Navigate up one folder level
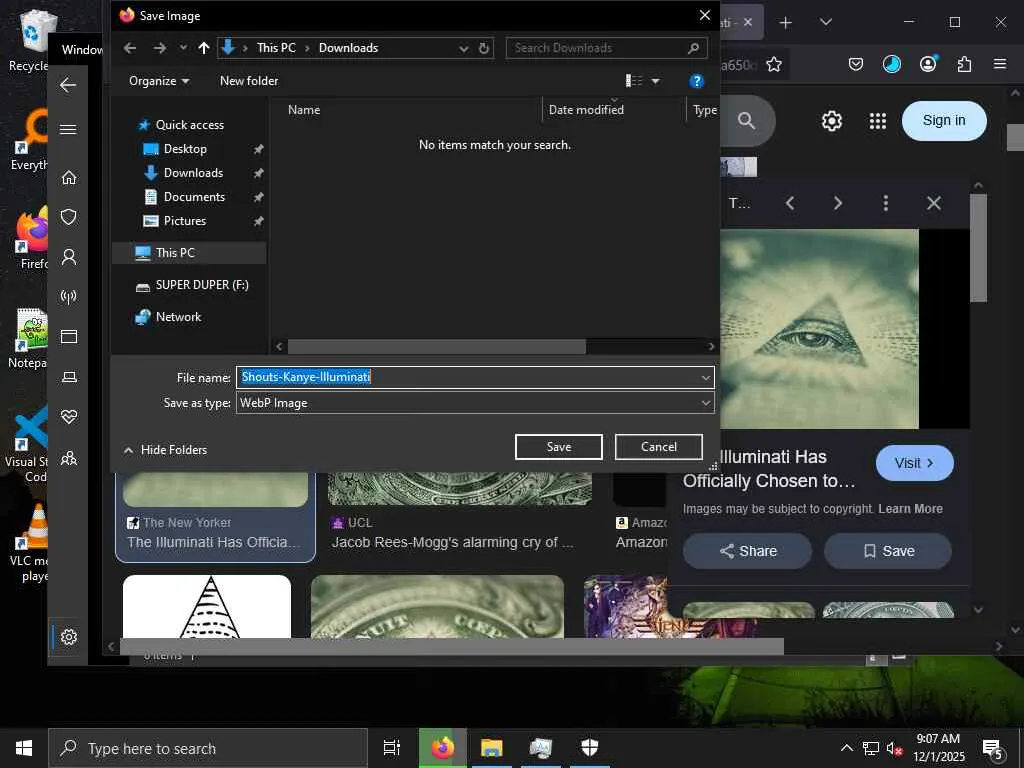 click(204, 48)
